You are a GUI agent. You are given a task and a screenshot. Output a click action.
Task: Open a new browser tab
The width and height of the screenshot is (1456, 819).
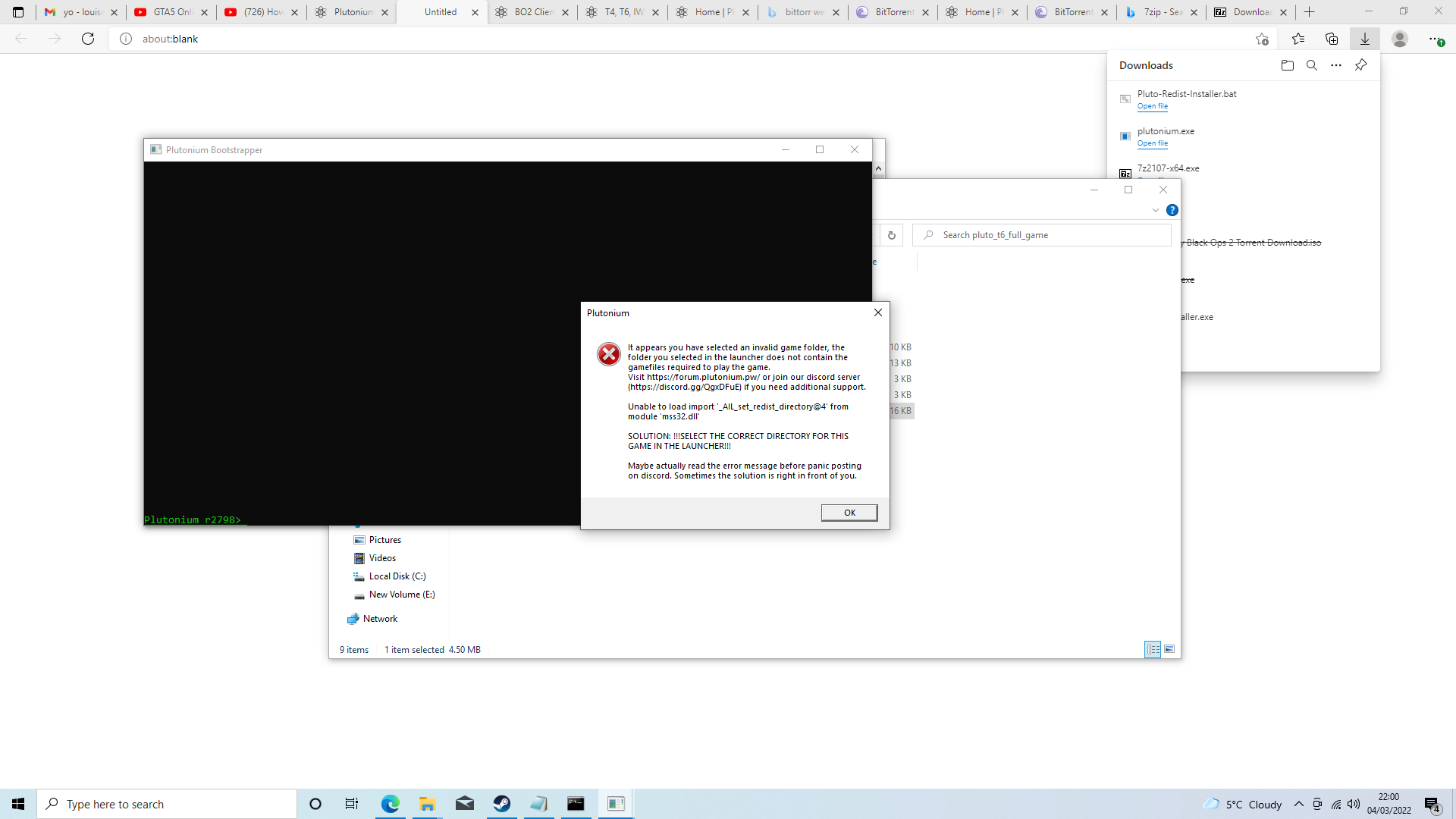click(x=1310, y=12)
